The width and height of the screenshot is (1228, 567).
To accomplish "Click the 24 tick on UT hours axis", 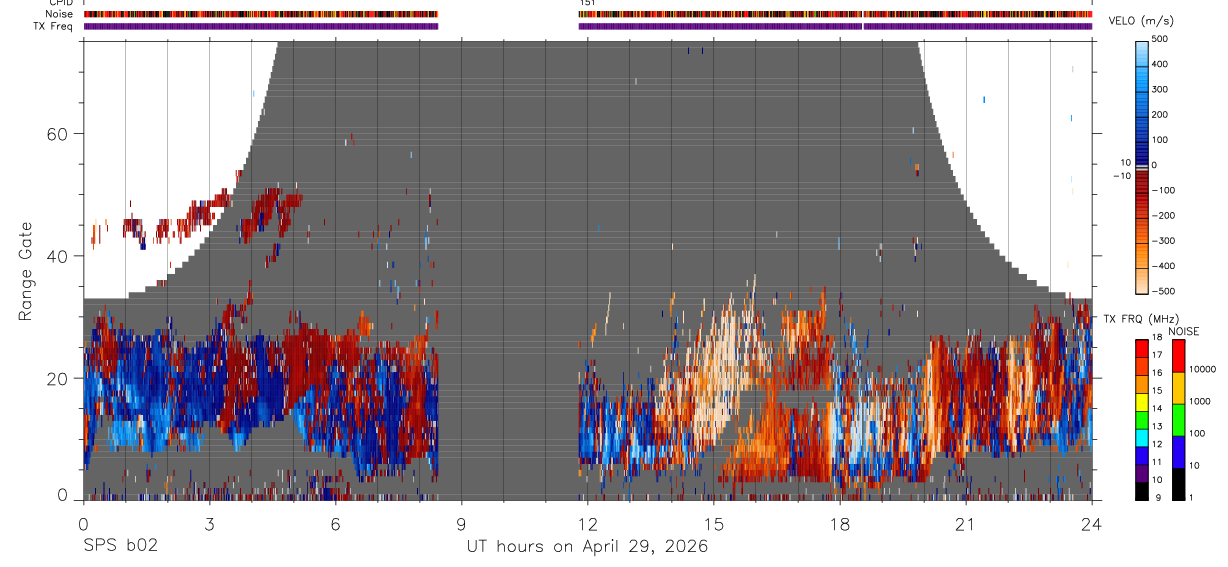I will (x=1091, y=523).
